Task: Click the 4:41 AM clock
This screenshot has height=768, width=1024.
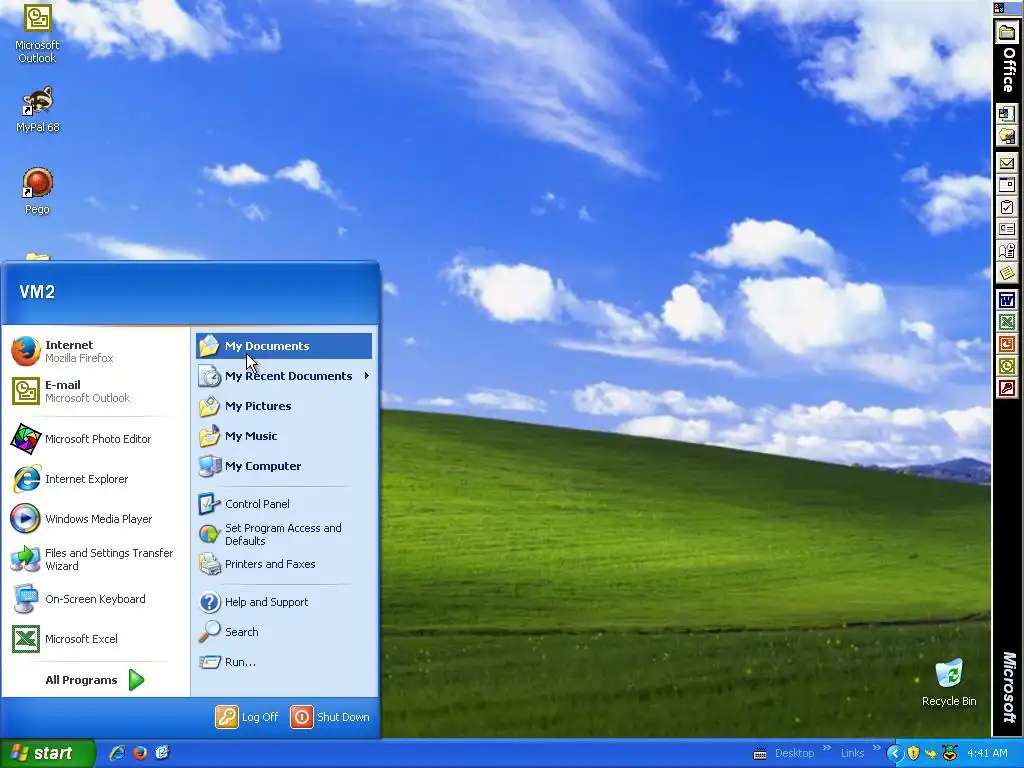Action: pos(987,754)
